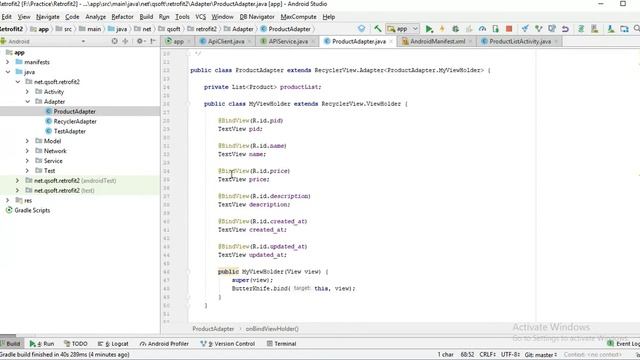Switch to ApiClient.java tab

[226, 41]
